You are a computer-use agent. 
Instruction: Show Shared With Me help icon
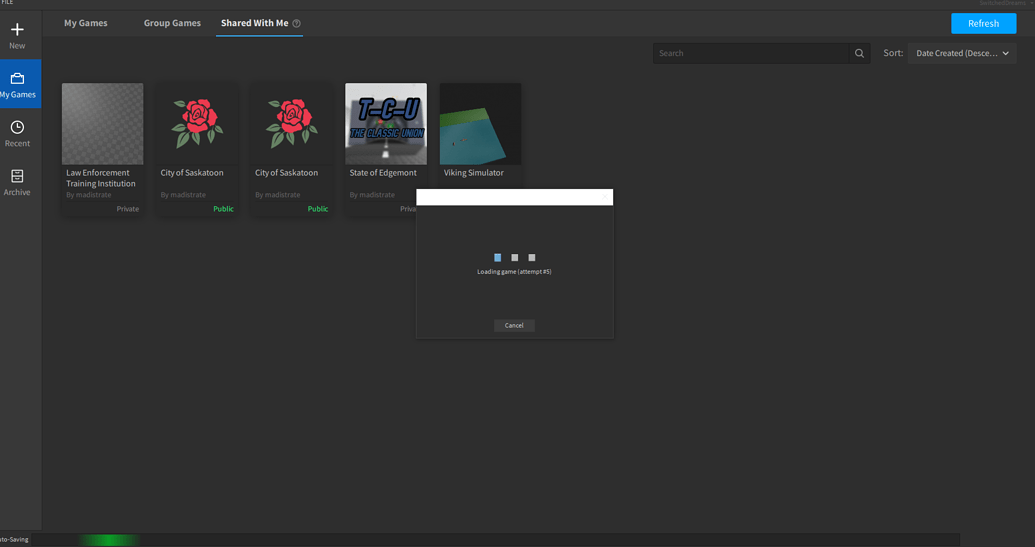pos(296,23)
